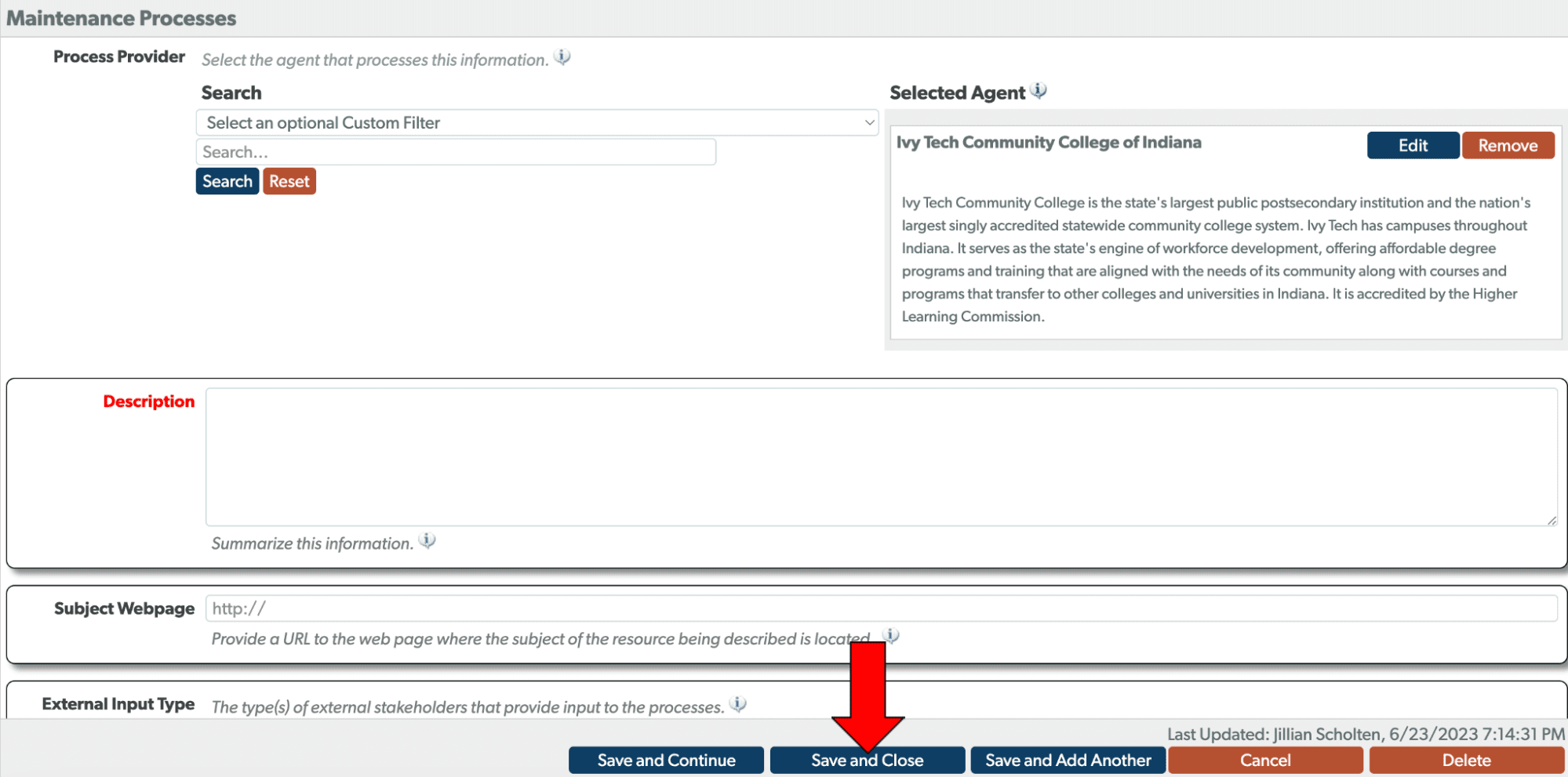Click the info icon beside Summarize this information
Screen dimensions: 1568x777
427,540
